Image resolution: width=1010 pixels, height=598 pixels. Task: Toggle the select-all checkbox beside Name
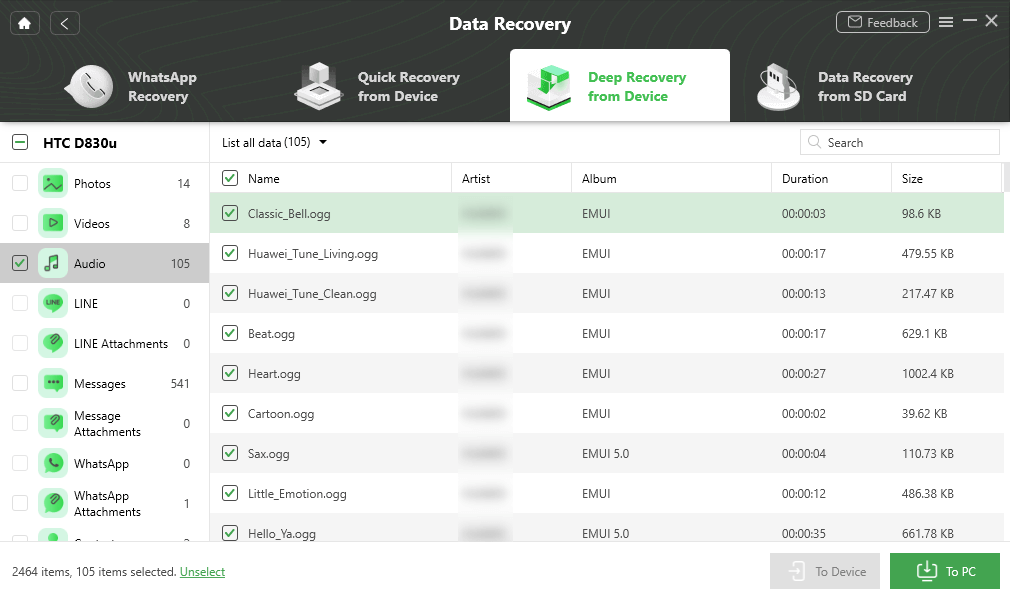230,178
